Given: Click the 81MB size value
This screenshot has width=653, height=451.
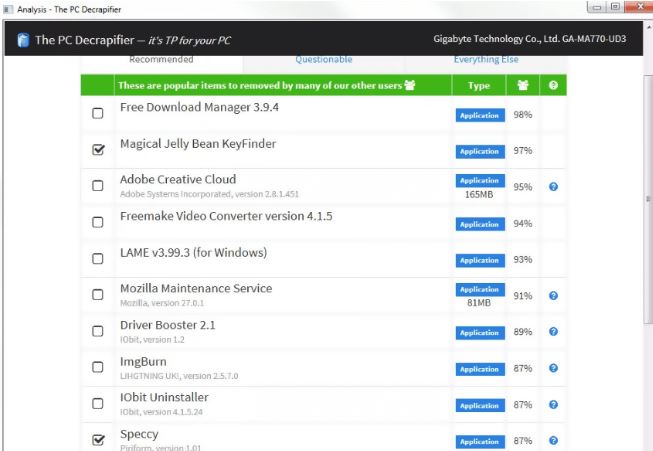Looking at the screenshot, I should pos(479,303).
